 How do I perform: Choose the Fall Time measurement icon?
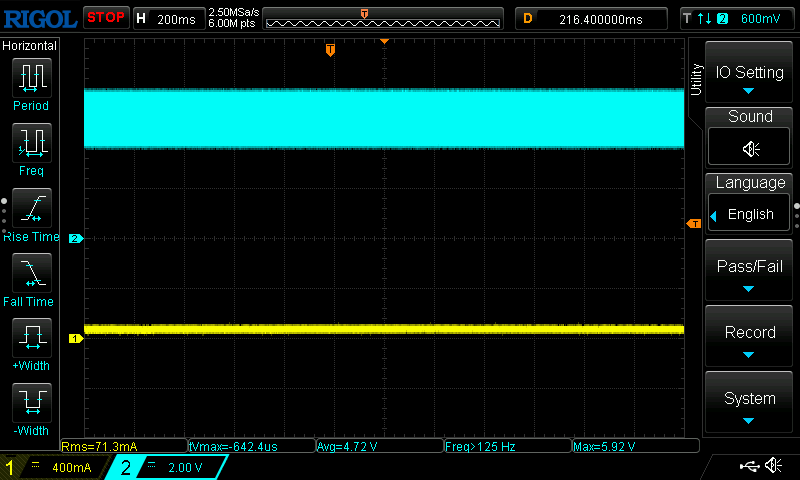click(x=30, y=274)
